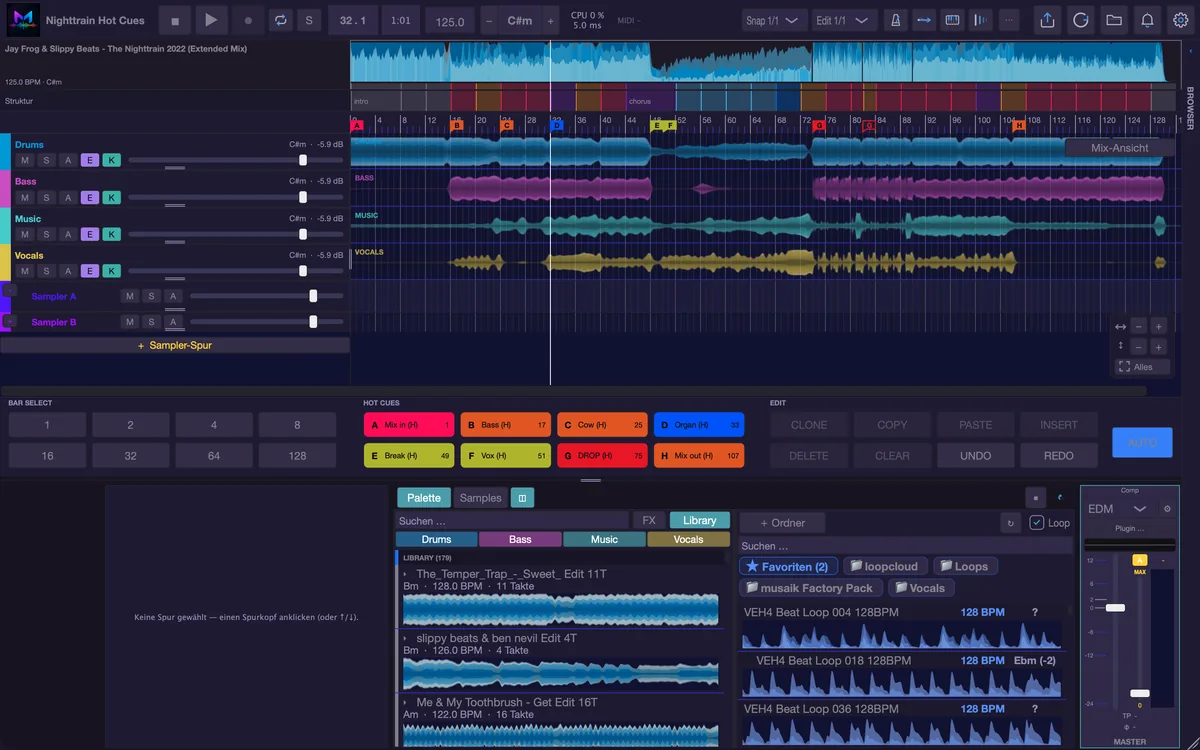The height and width of the screenshot is (750, 1200).
Task: Open the Snap 1/1 dropdown
Action: point(775,21)
